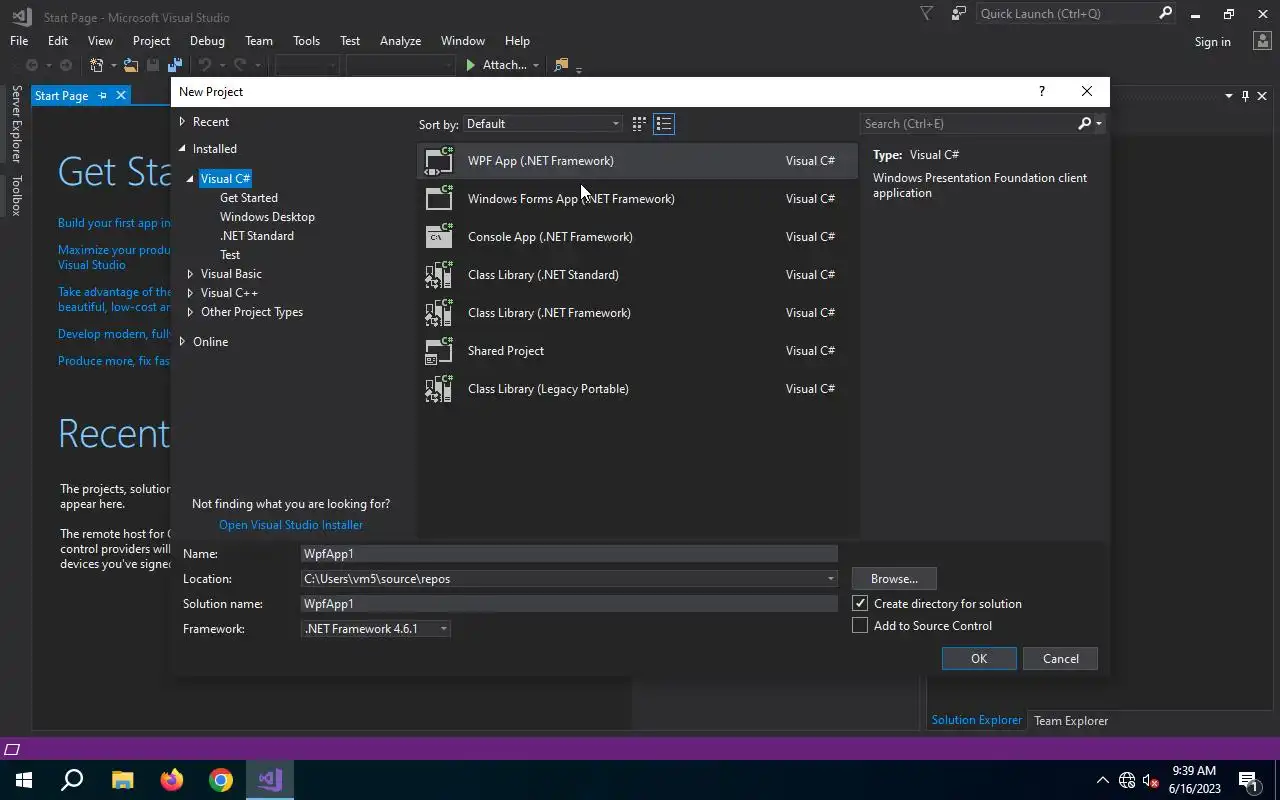1280x800 pixels.
Task: Open the Debug menu
Action: click(207, 41)
